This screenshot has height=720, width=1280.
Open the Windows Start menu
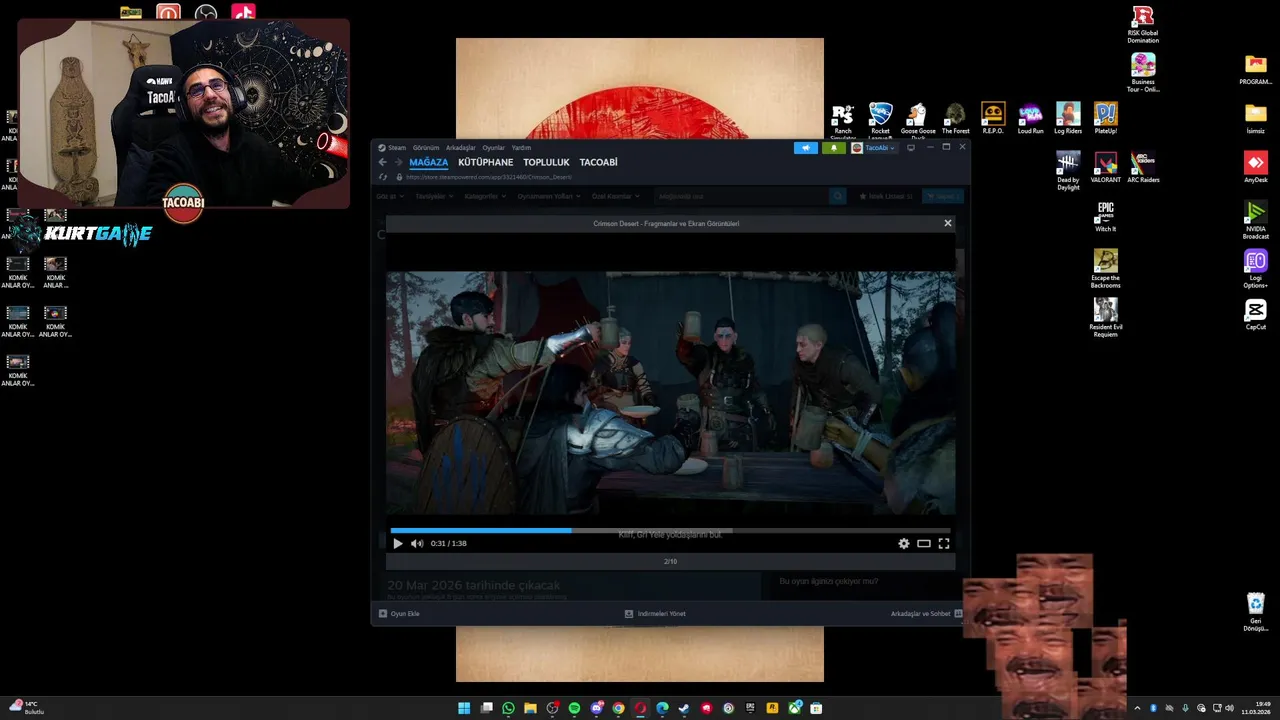[x=464, y=708]
